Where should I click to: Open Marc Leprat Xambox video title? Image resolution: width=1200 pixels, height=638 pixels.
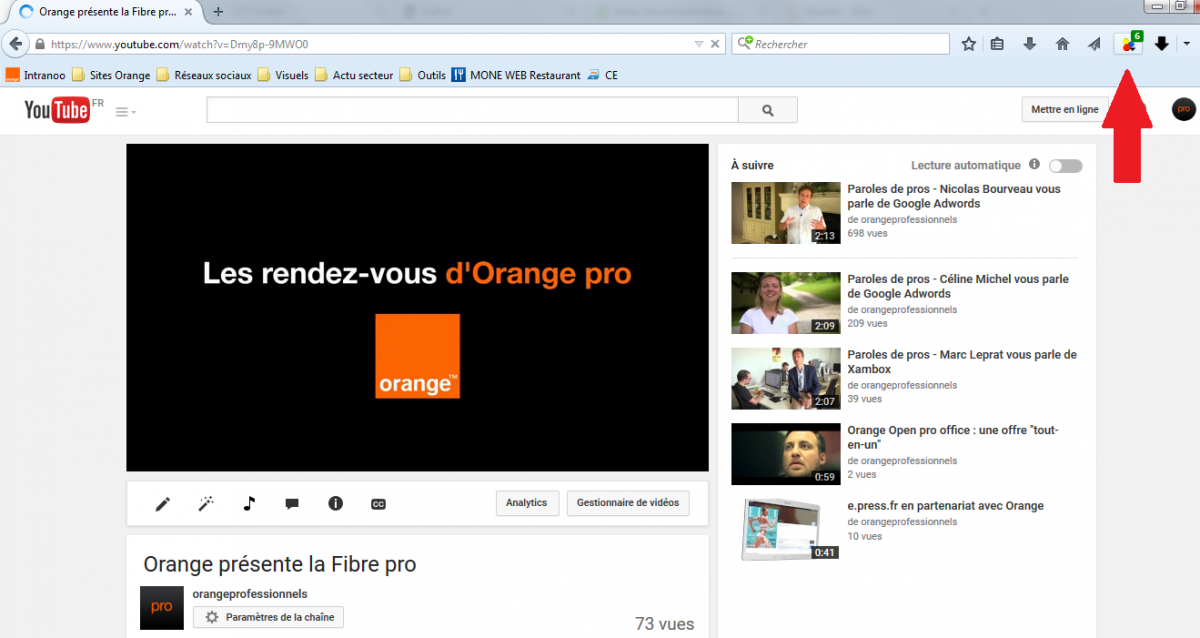(962, 362)
